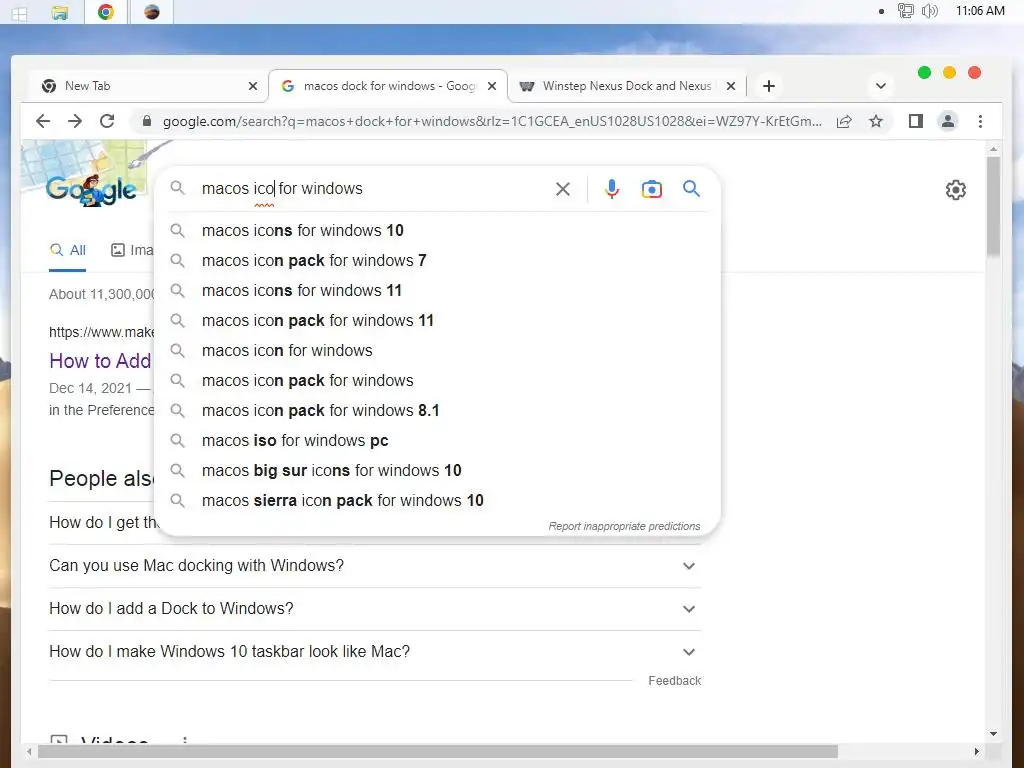Viewport: 1024px width, 768px height.
Task: Pick suggestion macos icons for windows 11
Action: [438, 291]
